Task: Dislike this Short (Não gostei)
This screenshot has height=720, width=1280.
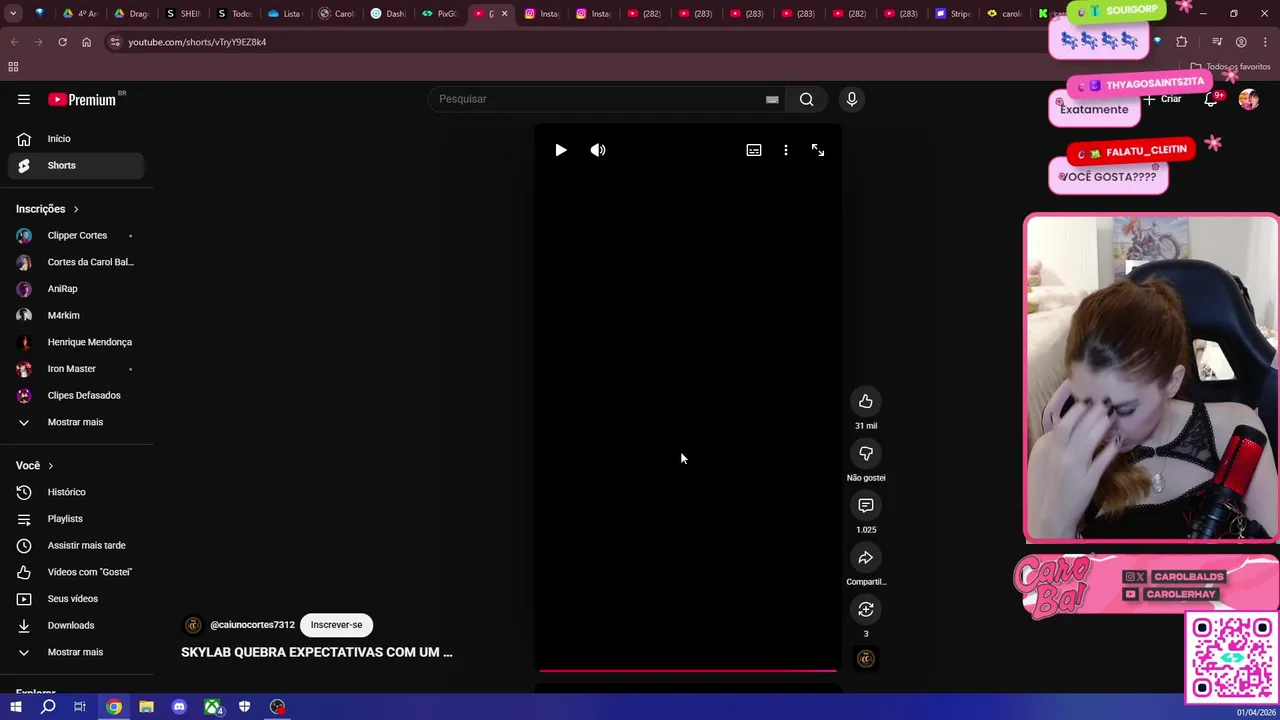Action: (x=866, y=453)
